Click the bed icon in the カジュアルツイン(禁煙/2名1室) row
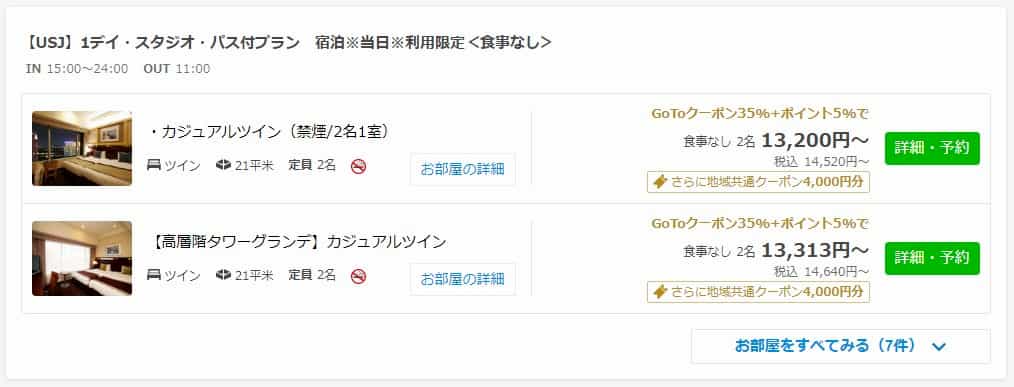Viewport: 1014px width, 387px height. pos(154,165)
